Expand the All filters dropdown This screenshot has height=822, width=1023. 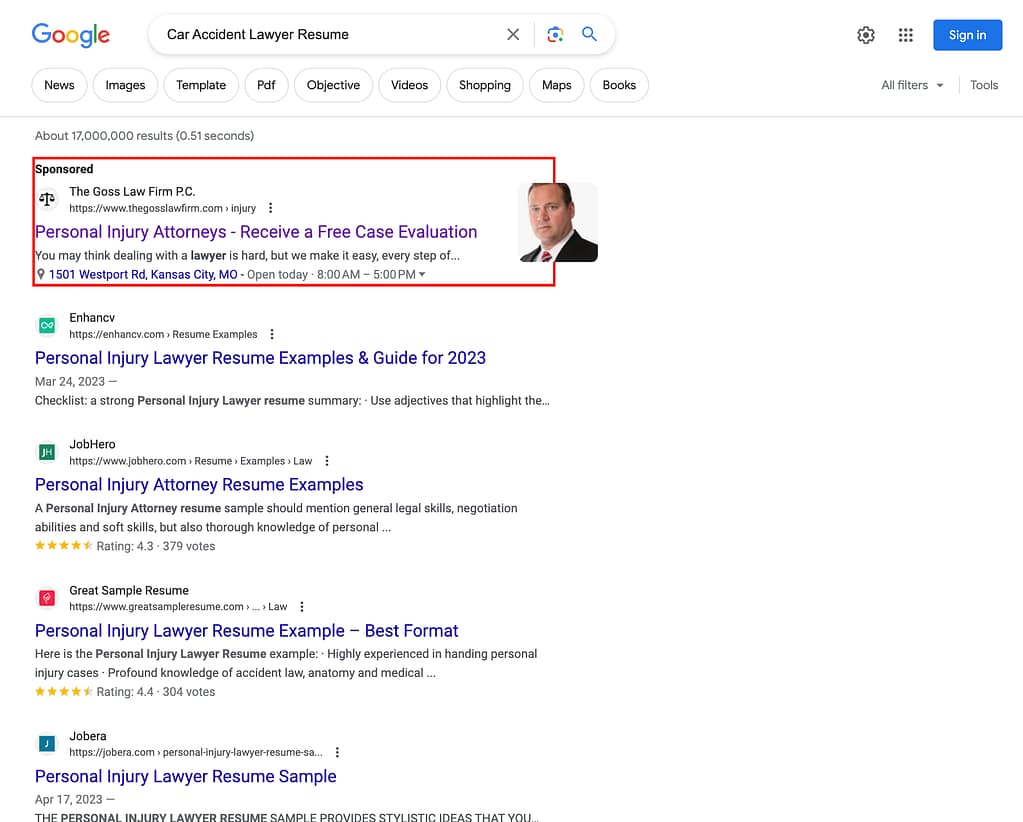912,85
